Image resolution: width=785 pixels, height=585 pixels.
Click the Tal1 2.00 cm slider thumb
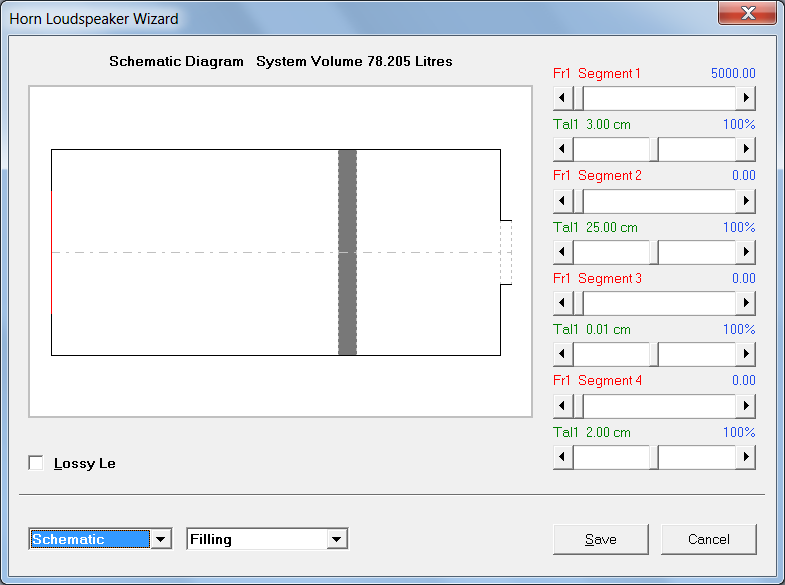pyautogui.click(x=654, y=456)
